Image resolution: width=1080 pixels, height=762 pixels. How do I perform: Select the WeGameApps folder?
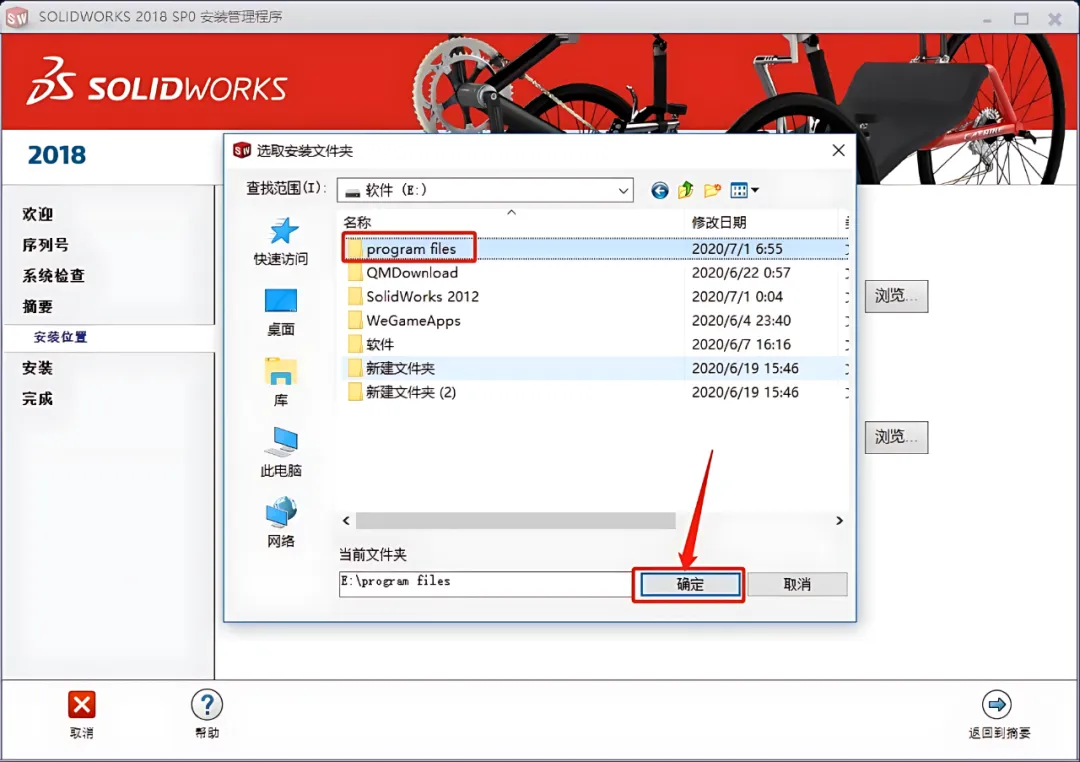[413, 321]
